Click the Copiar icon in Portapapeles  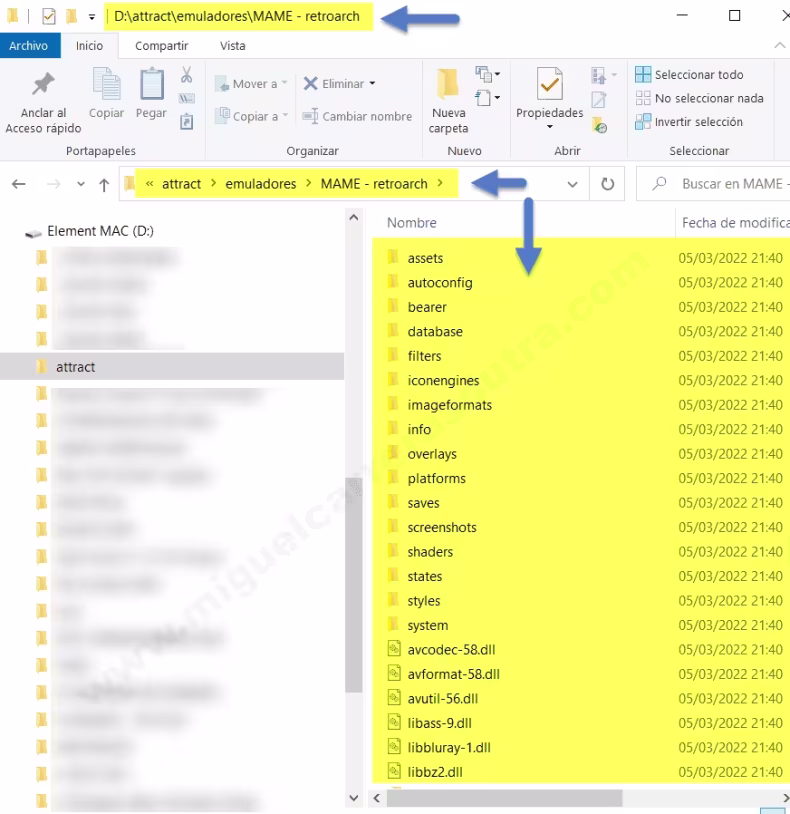[x=106, y=83]
